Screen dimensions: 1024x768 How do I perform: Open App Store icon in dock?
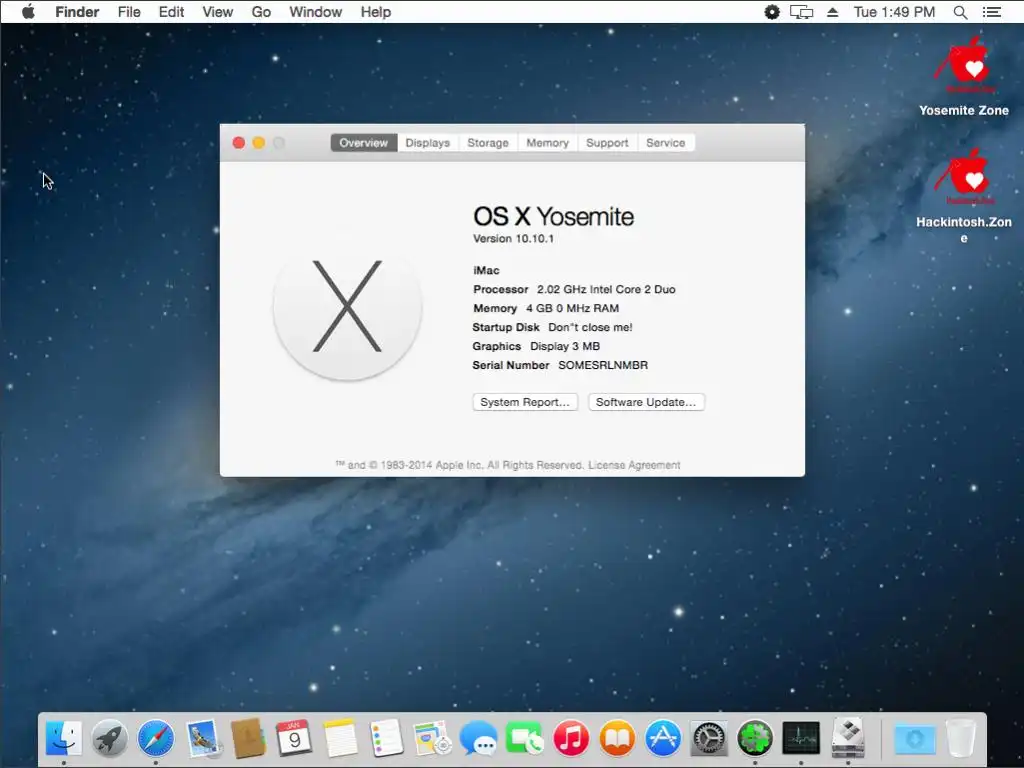[x=663, y=738]
